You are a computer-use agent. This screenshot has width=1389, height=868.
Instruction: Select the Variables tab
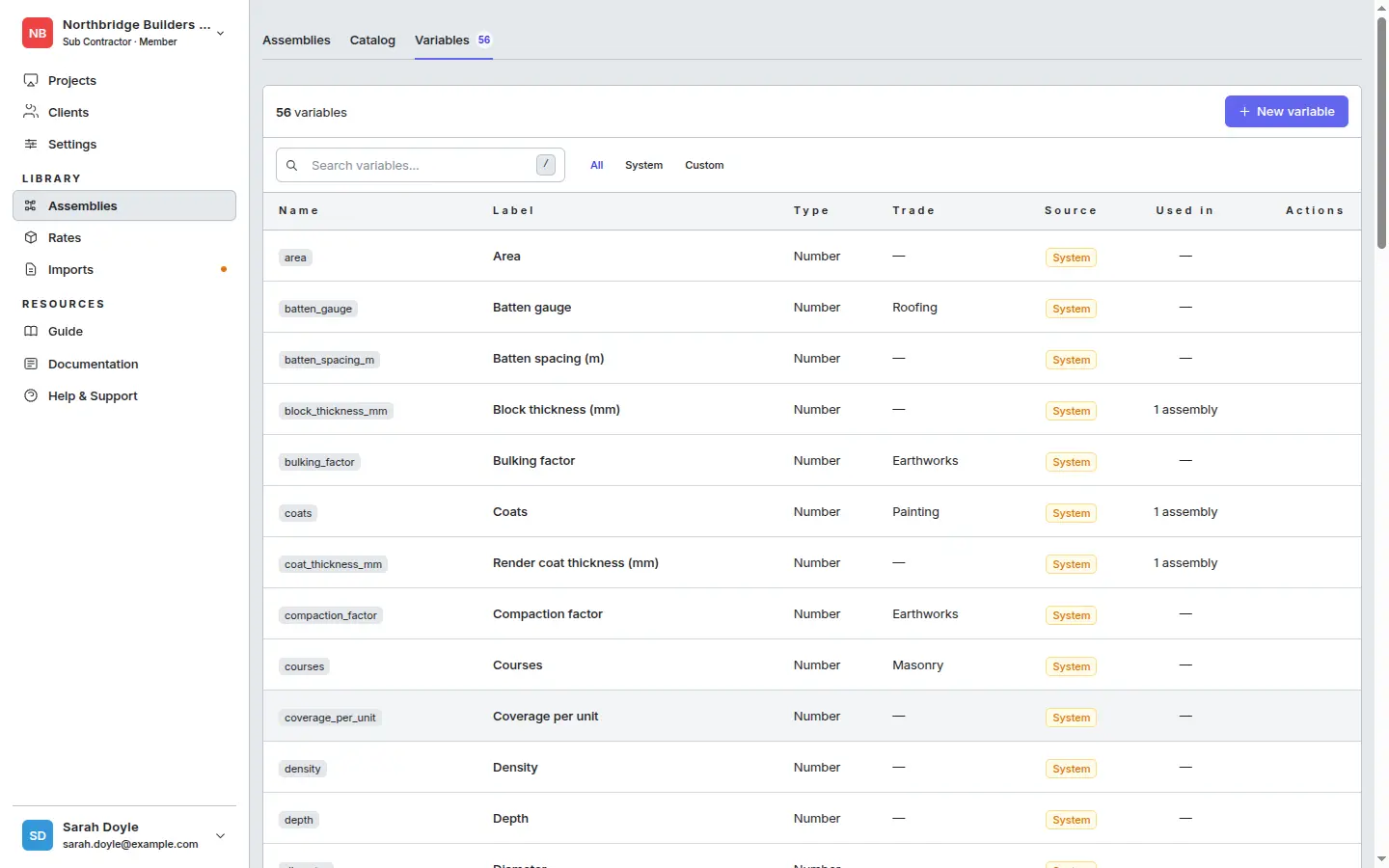point(453,40)
